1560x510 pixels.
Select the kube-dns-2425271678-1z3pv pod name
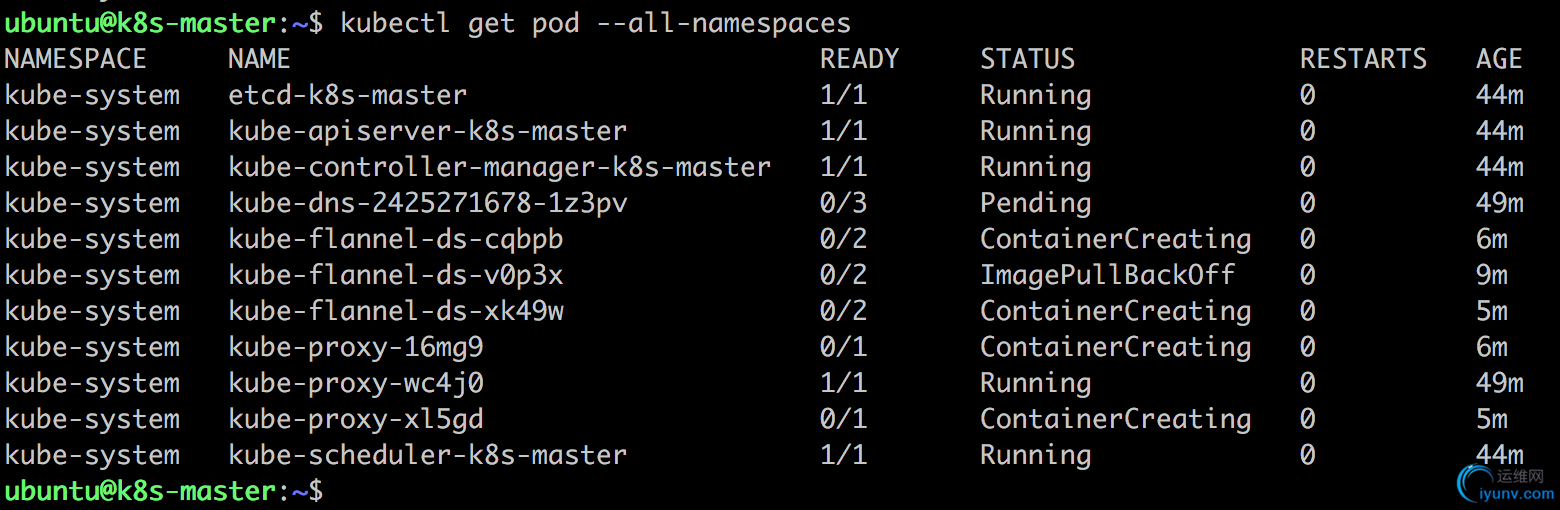point(428,203)
